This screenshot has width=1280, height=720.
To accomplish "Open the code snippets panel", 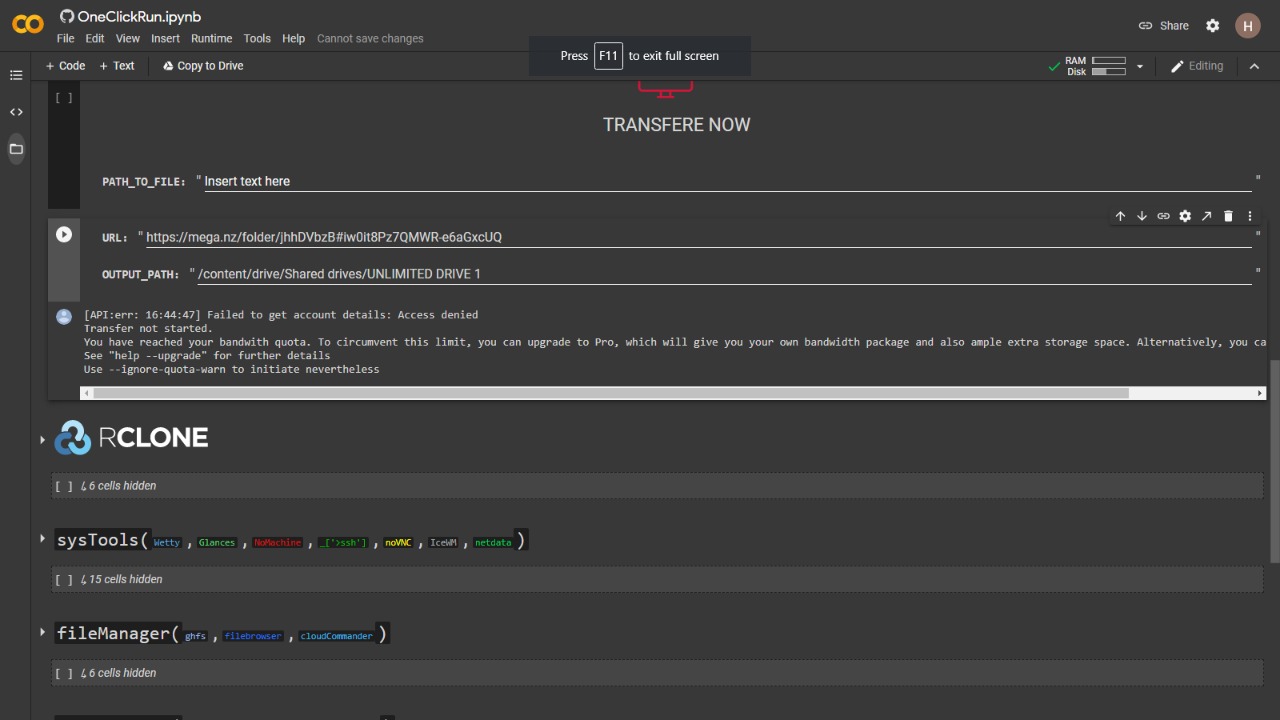I will pyautogui.click(x=16, y=112).
